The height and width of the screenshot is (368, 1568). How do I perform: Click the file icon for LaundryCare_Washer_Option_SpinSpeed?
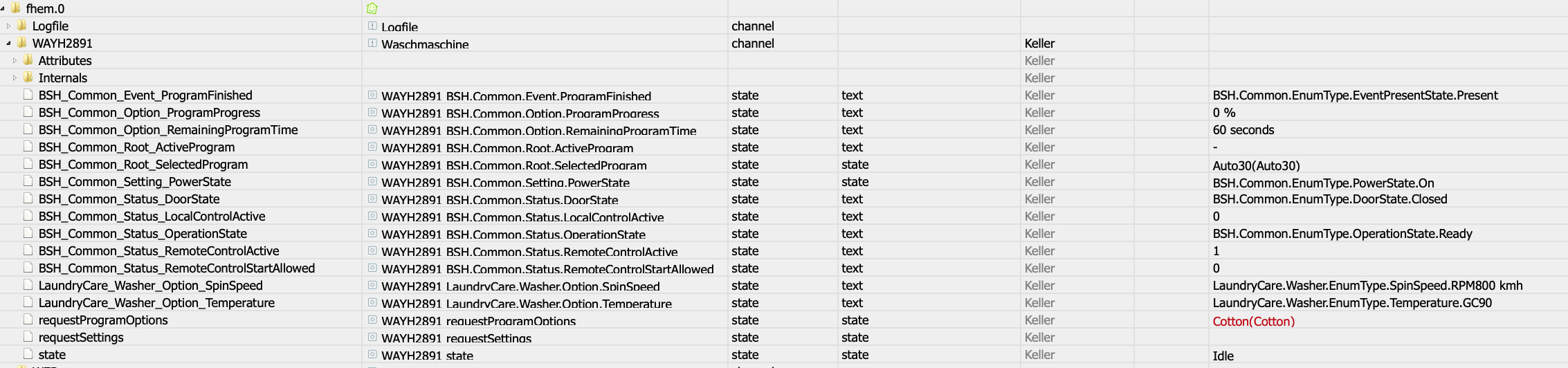(28, 285)
